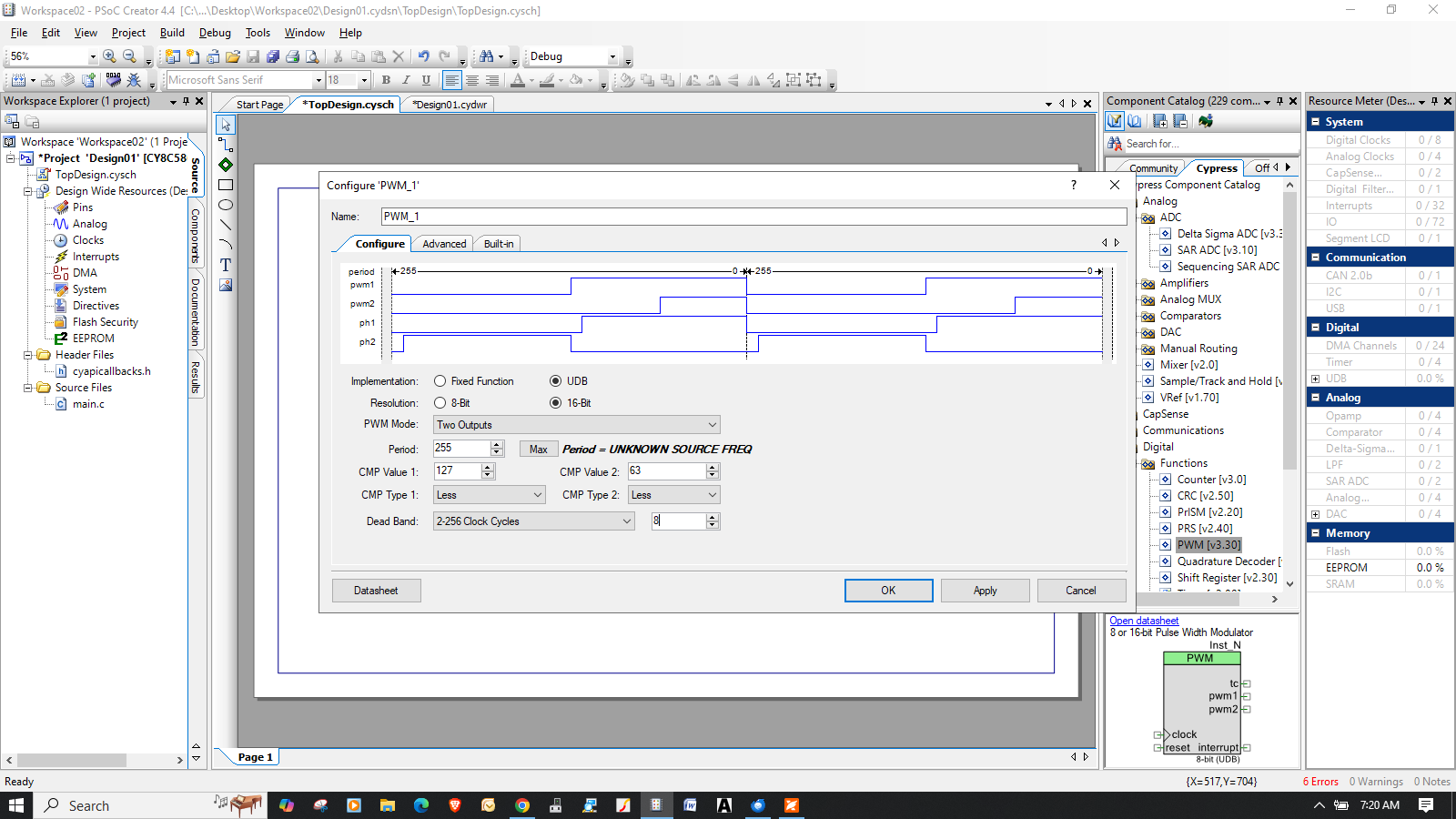The width and height of the screenshot is (1456, 819).
Task: Open the Datasheet button
Action: (x=376, y=591)
